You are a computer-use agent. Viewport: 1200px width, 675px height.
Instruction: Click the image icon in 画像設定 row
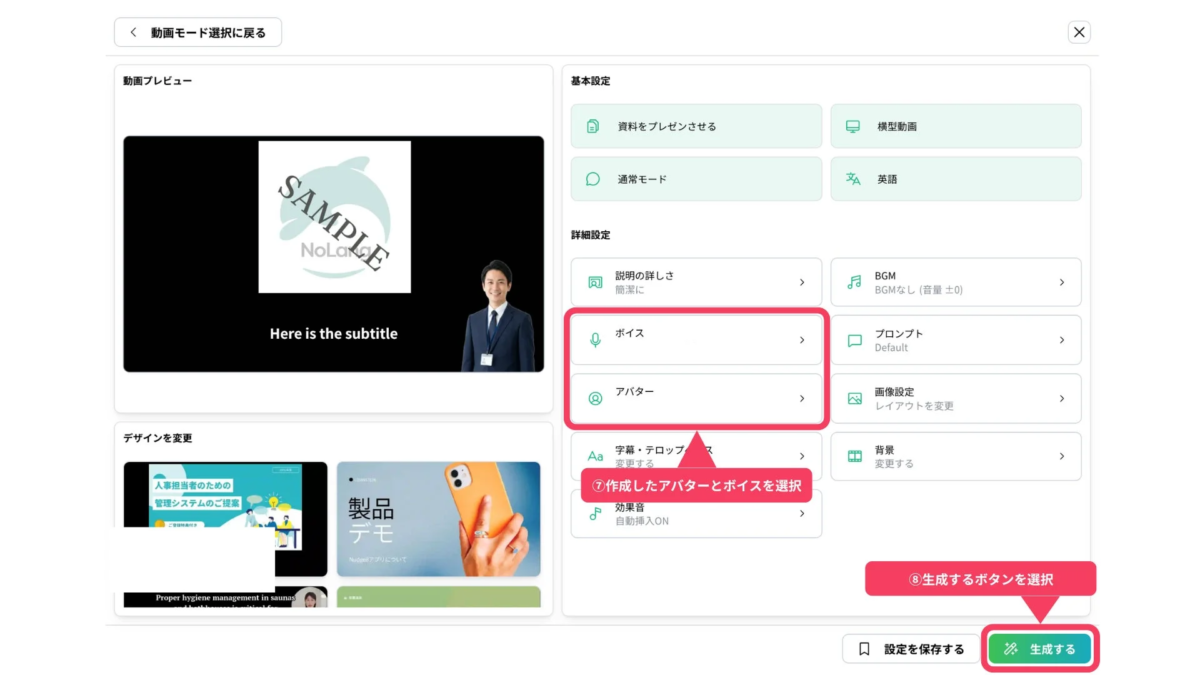(854, 398)
